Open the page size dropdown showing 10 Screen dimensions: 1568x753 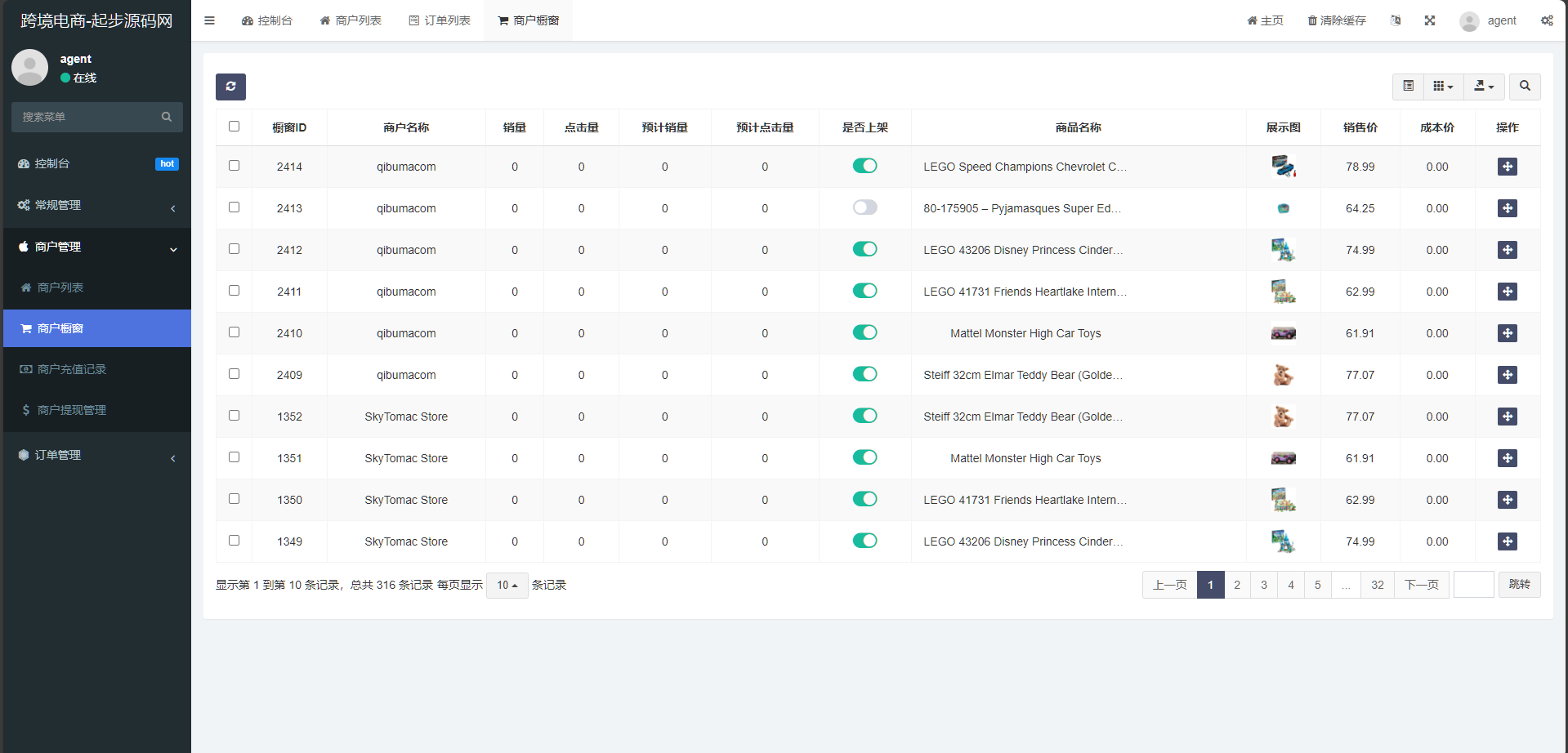[507, 586]
